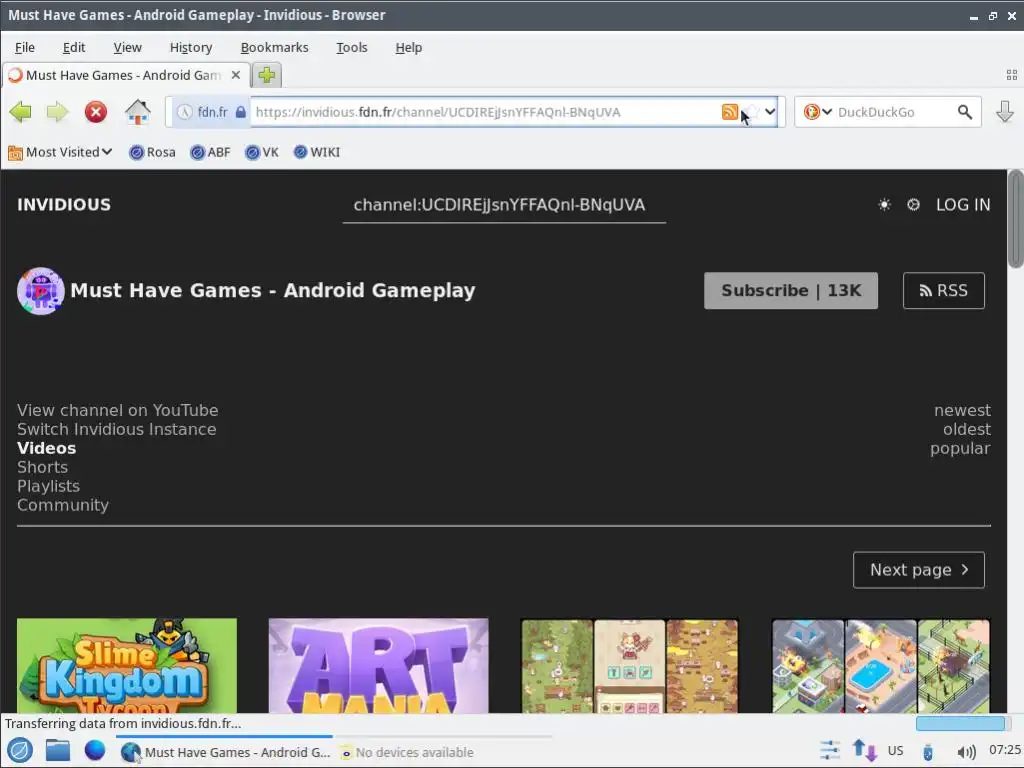Image resolution: width=1024 pixels, height=768 pixels.
Task: Open the Tools menu
Action: tap(351, 48)
